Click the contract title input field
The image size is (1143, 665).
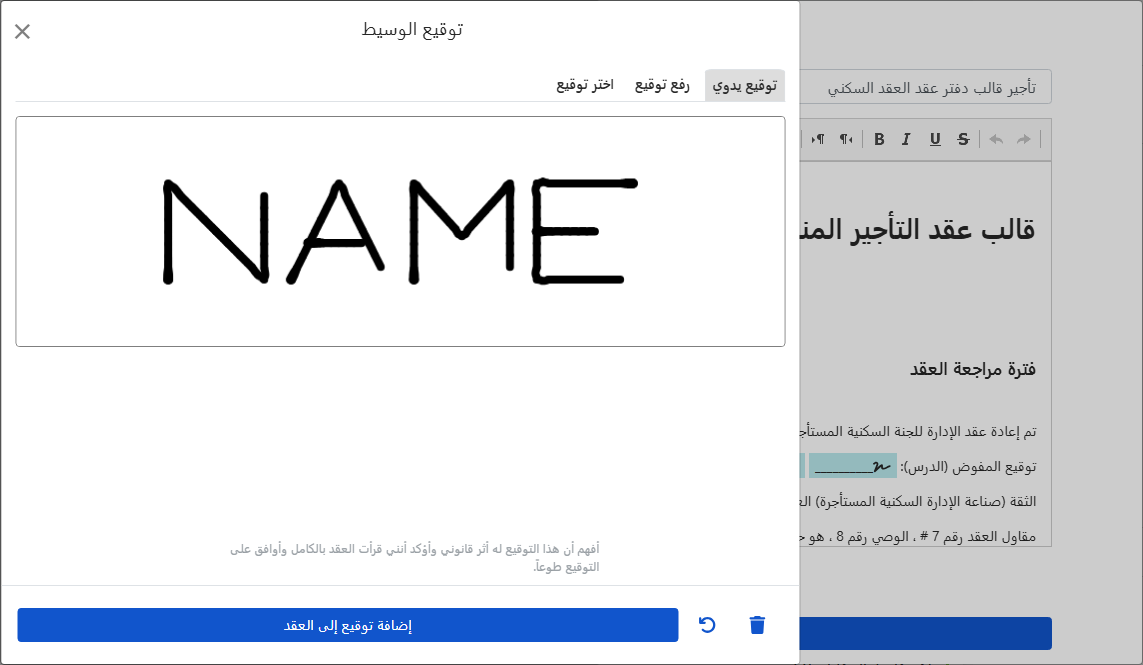pyautogui.click(x=926, y=88)
